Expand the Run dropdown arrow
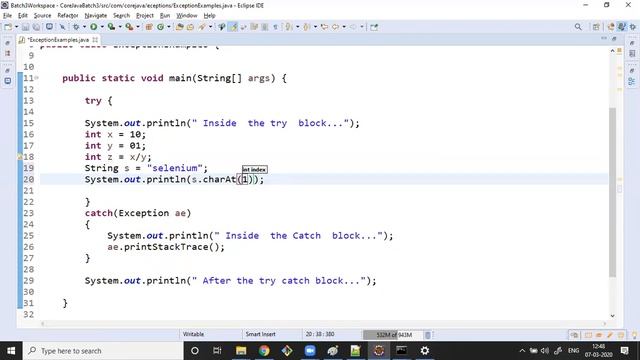640x360 pixels. click(x=102, y=27)
